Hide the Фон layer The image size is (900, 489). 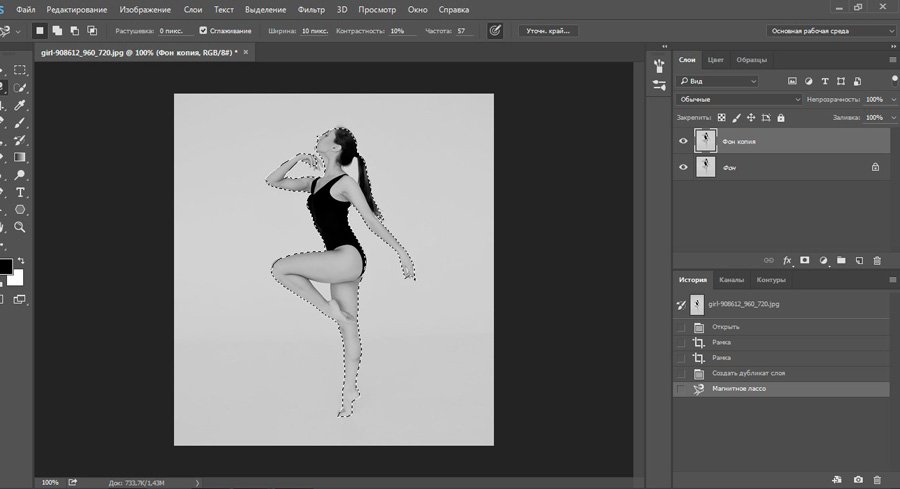(683, 167)
